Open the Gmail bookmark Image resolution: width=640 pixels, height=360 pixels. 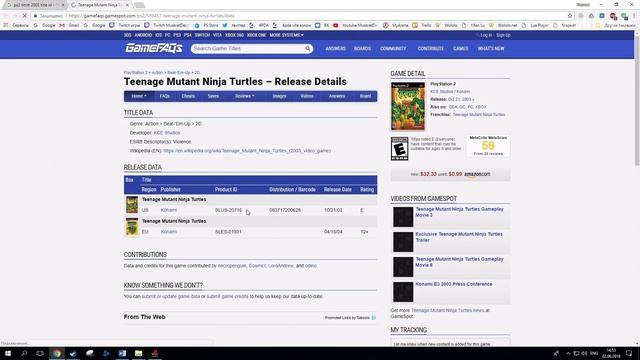(69, 25)
